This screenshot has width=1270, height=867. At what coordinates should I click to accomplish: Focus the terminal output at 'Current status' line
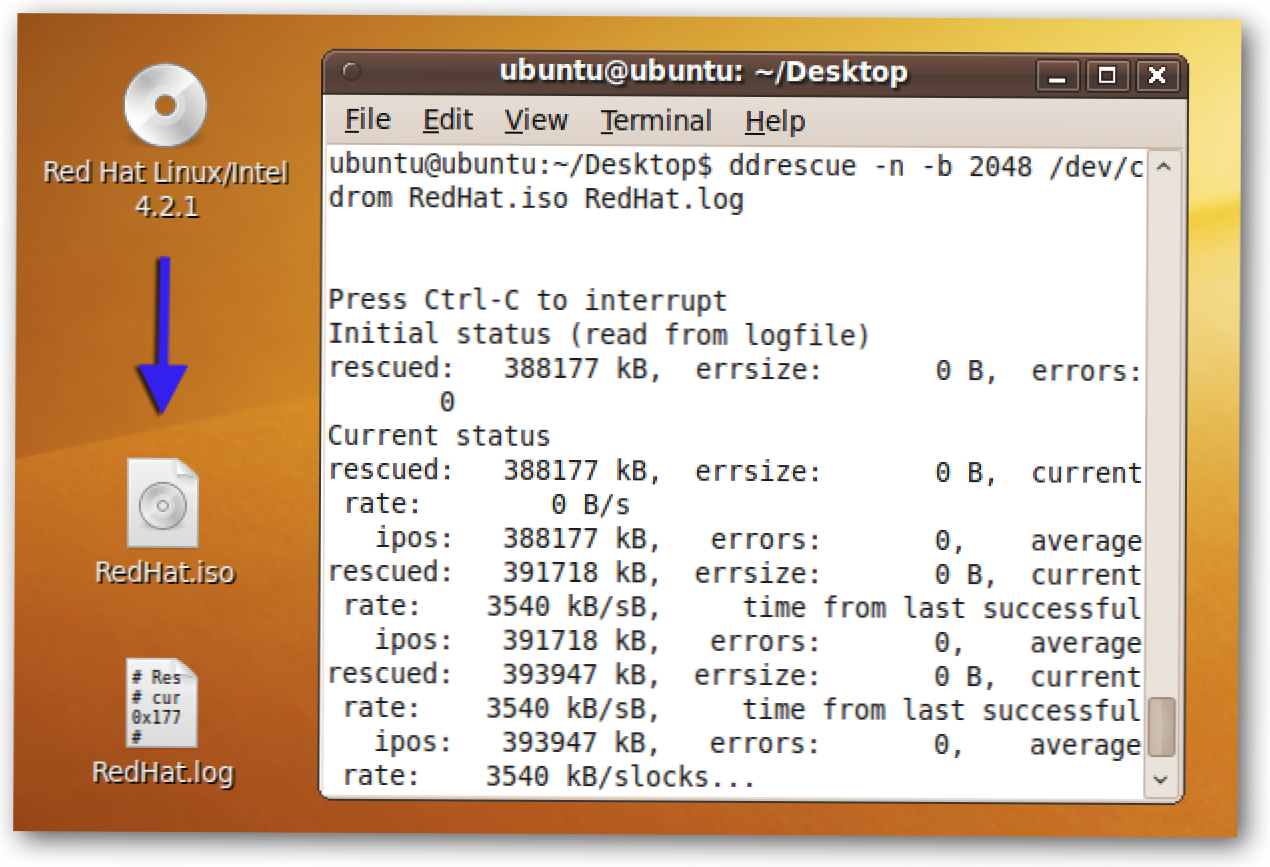click(x=440, y=437)
